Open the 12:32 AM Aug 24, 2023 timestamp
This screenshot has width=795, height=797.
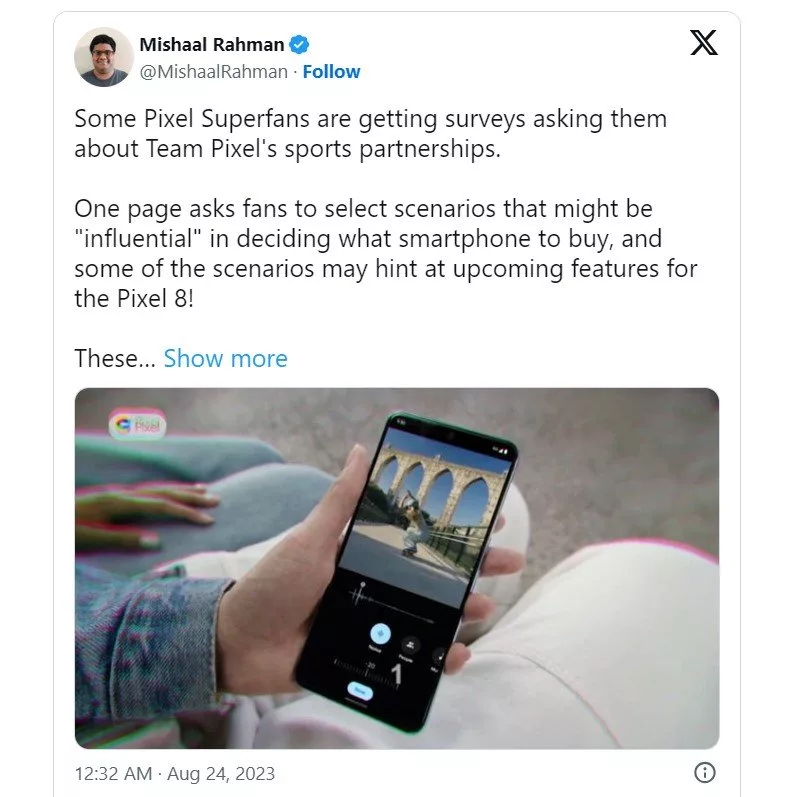point(175,774)
